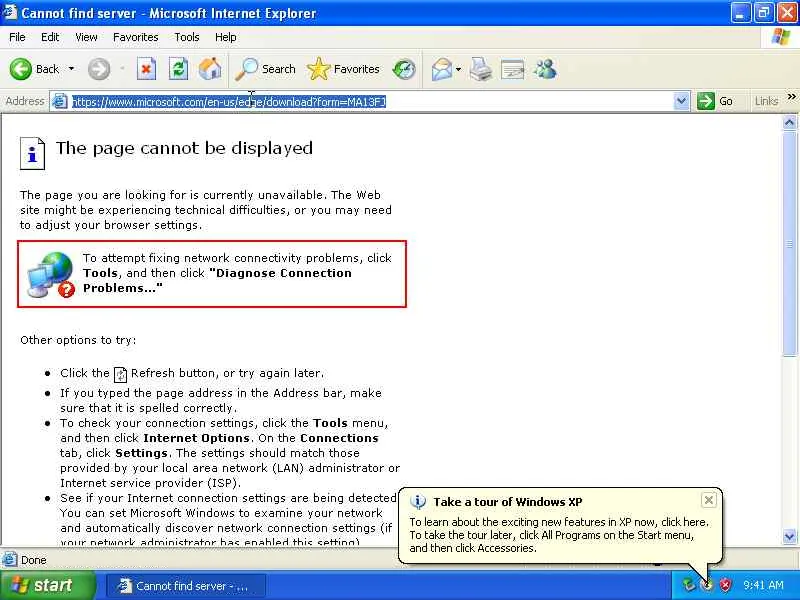Click the red security shield tray icon

tap(725, 585)
